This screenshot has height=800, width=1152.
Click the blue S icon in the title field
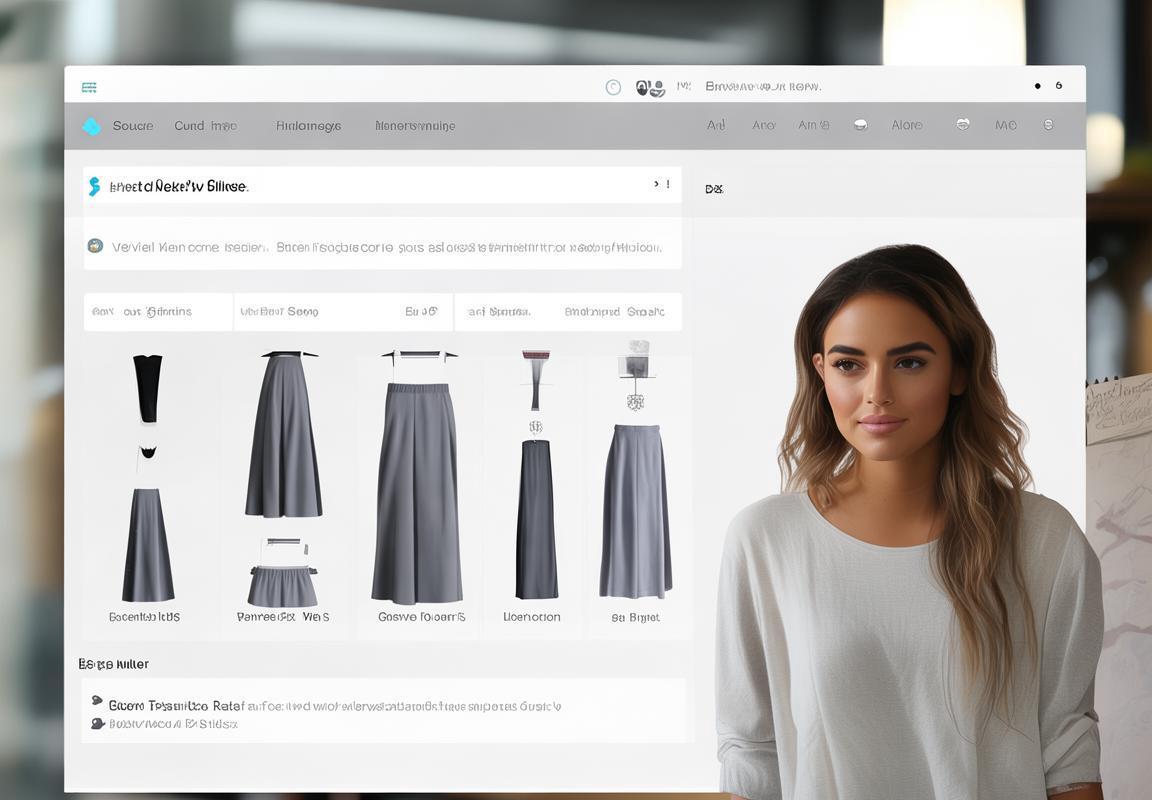[94, 187]
